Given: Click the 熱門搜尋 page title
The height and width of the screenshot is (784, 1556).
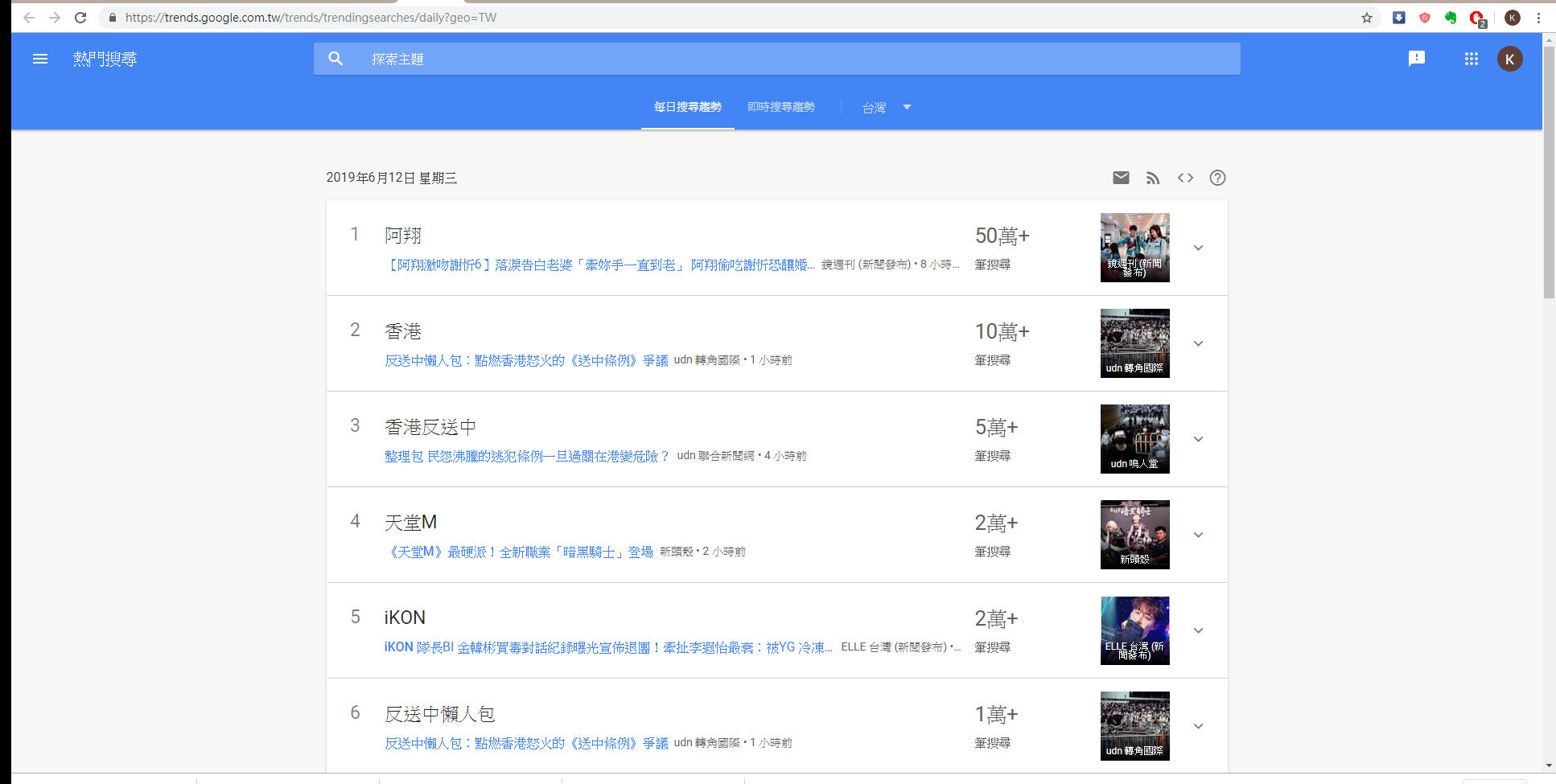Looking at the screenshot, I should tap(105, 59).
